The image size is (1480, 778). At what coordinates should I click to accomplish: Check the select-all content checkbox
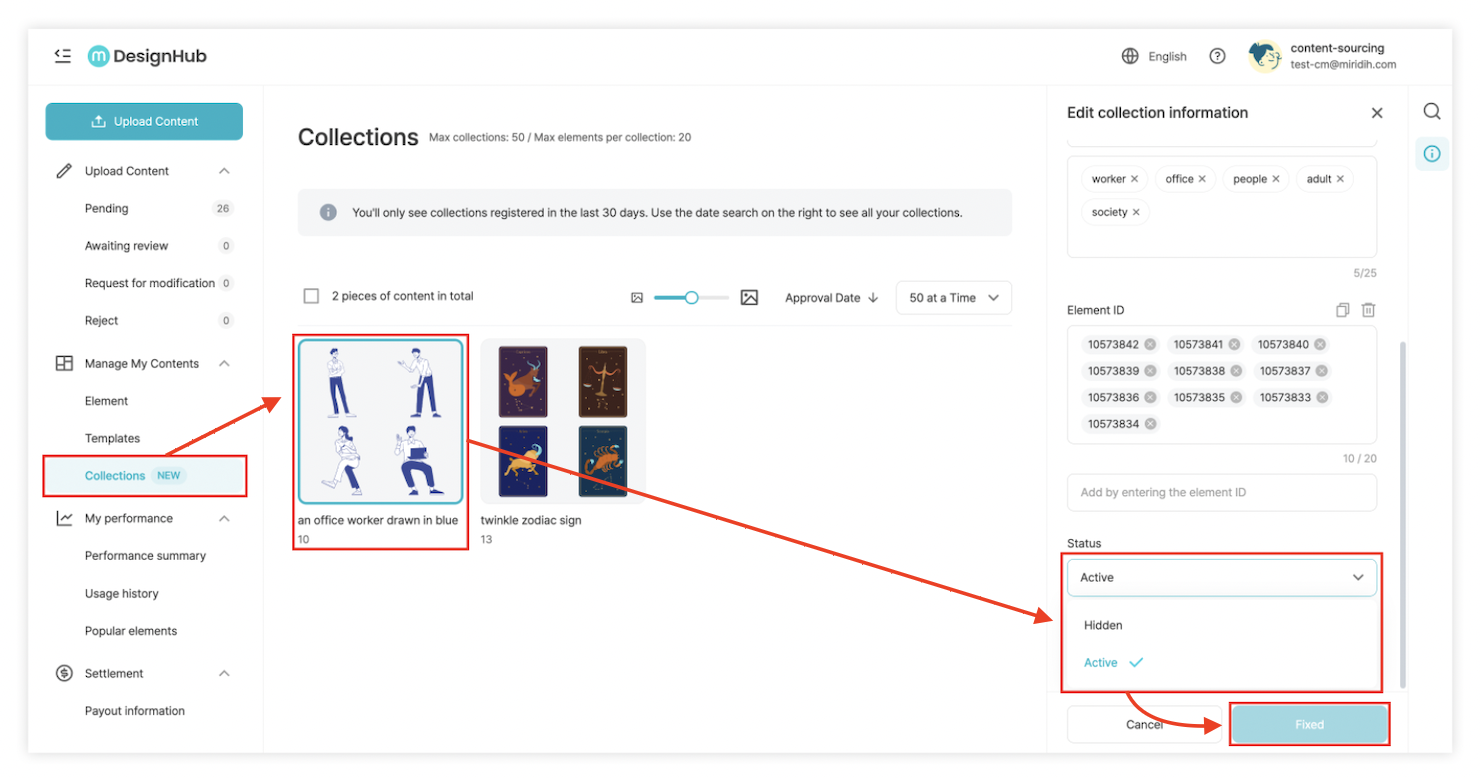pos(311,296)
